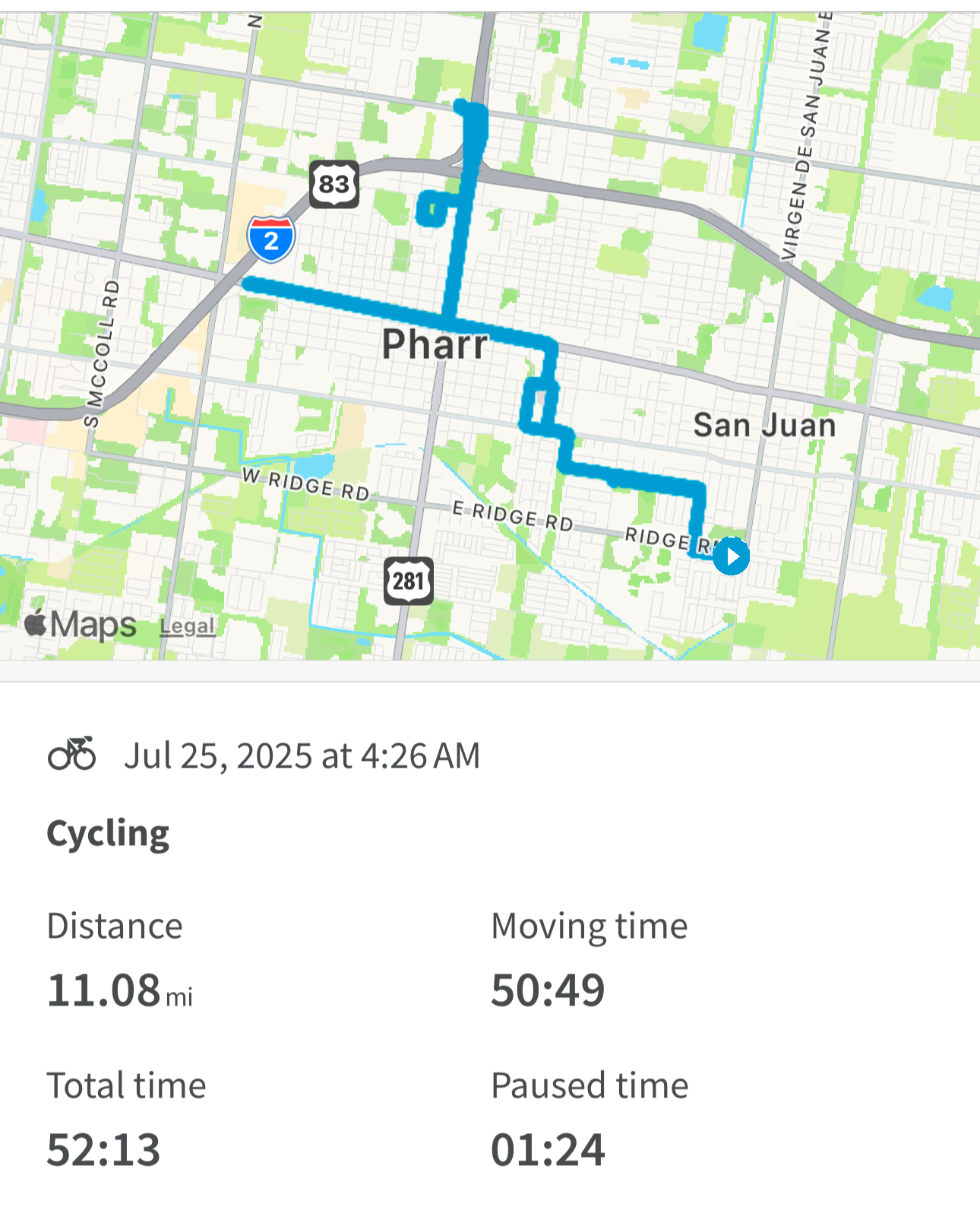Viewport: 980px width, 1226px height.
Task: Click the bicycle activity icon
Action: coord(72,755)
